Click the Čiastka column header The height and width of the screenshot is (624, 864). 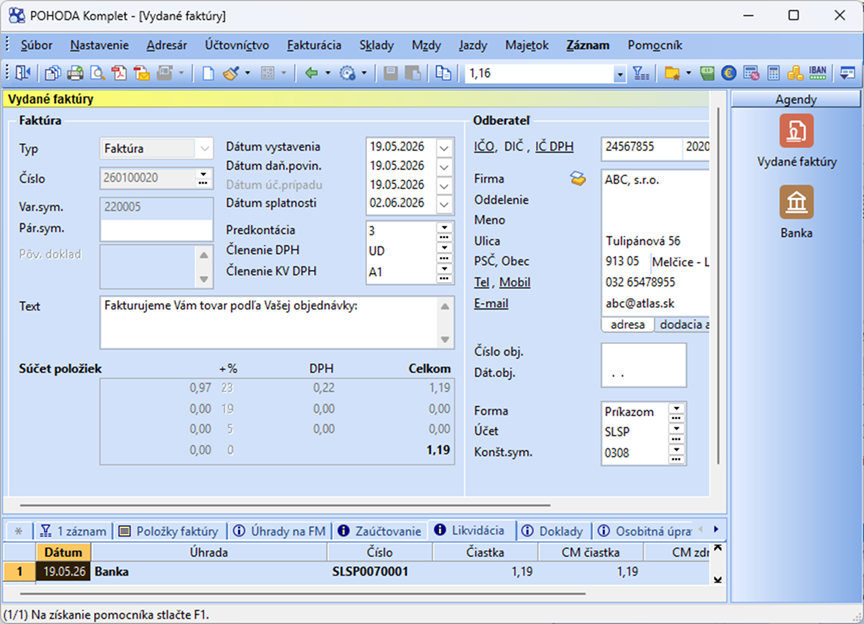point(485,552)
